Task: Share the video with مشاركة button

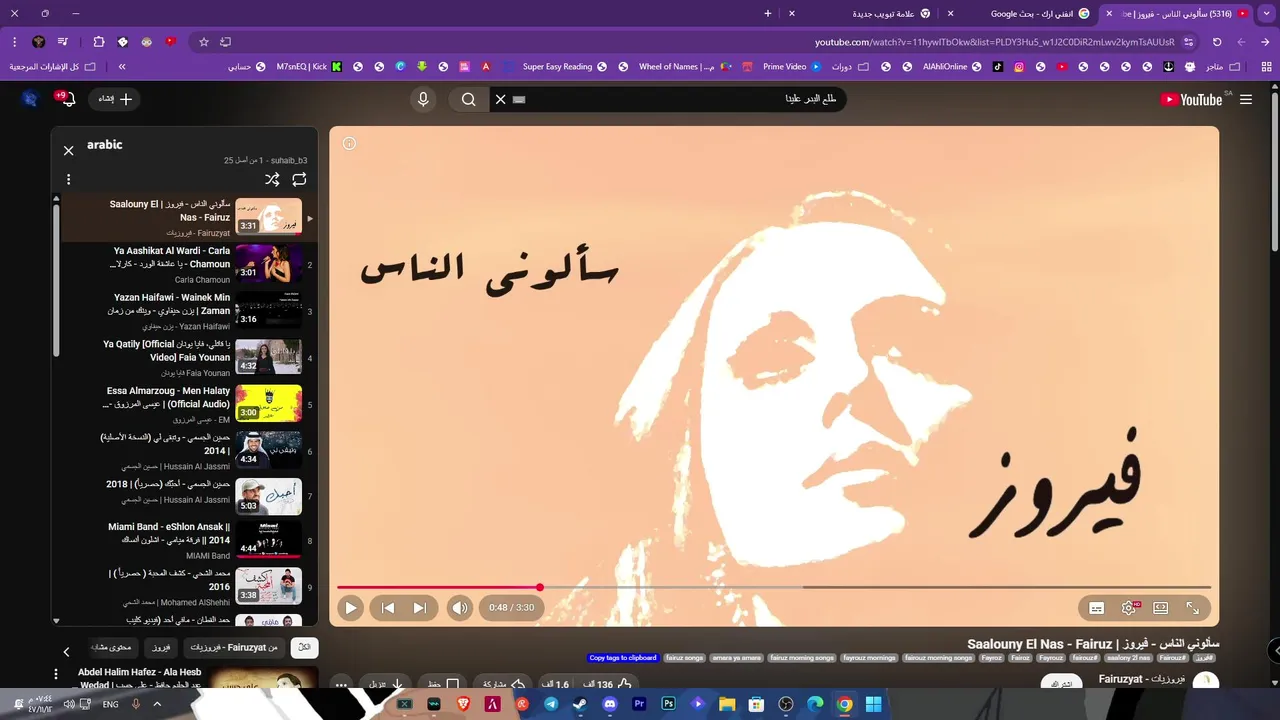Action: tap(504, 685)
